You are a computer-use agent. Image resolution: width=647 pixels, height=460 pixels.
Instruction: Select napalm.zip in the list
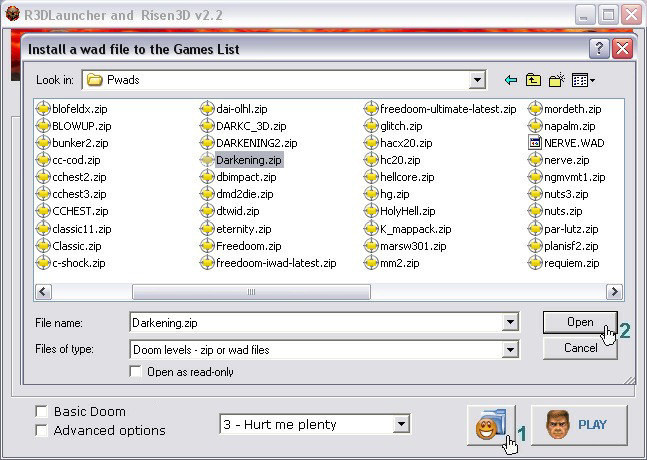click(569, 126)
